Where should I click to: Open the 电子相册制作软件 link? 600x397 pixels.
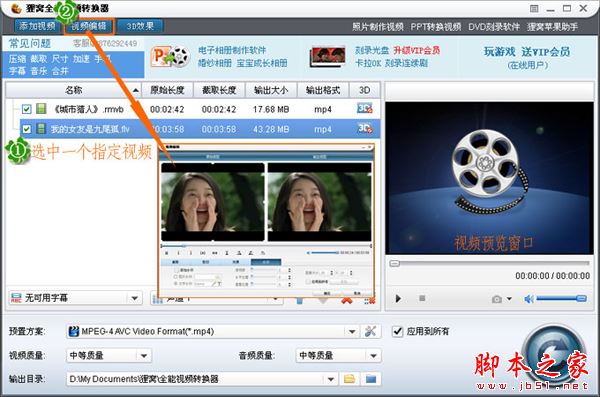pyautogui.click(x=232, y=50)
